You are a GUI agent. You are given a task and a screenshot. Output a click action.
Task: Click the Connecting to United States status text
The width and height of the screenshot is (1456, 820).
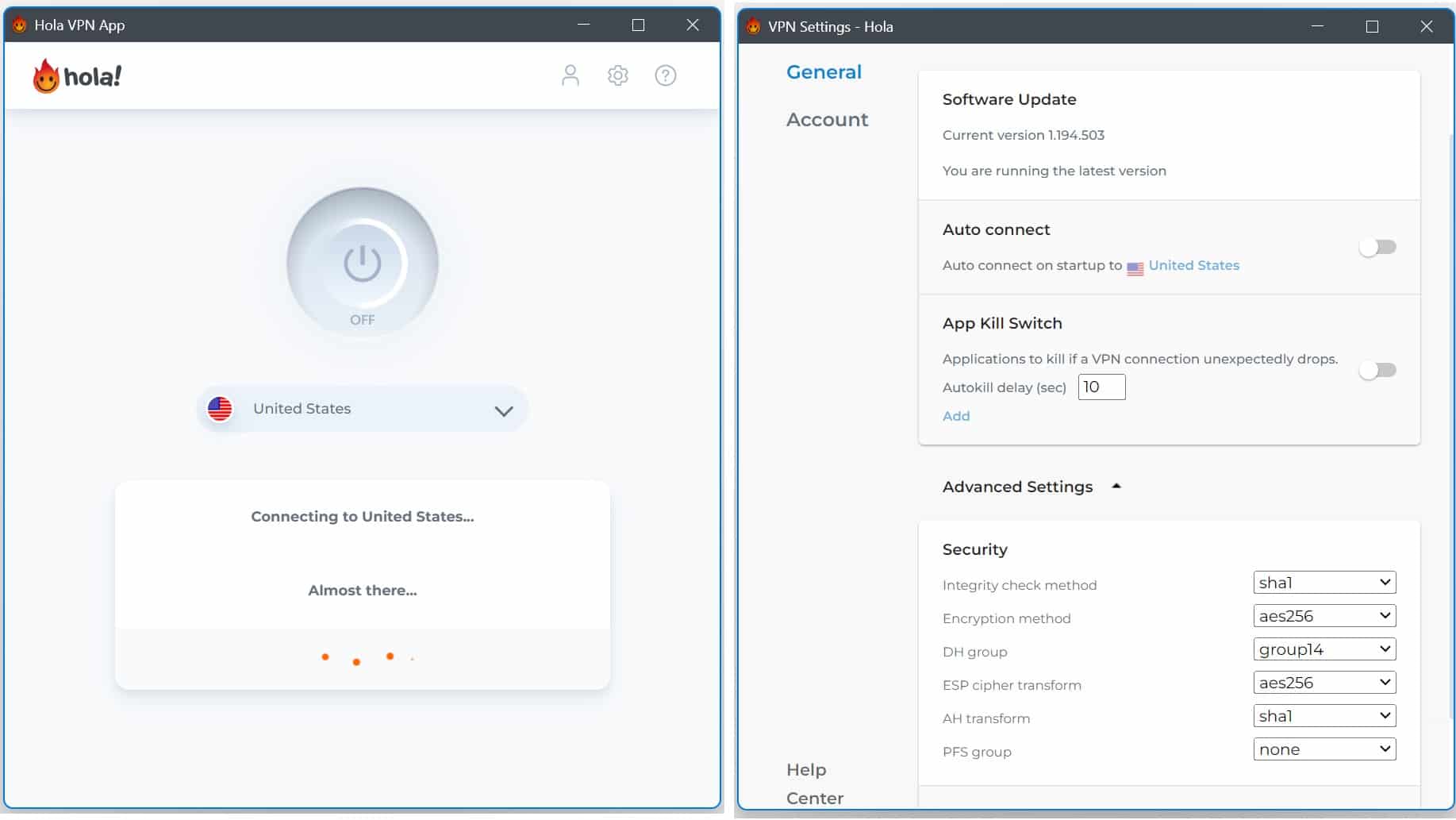(x=363, y=517)
